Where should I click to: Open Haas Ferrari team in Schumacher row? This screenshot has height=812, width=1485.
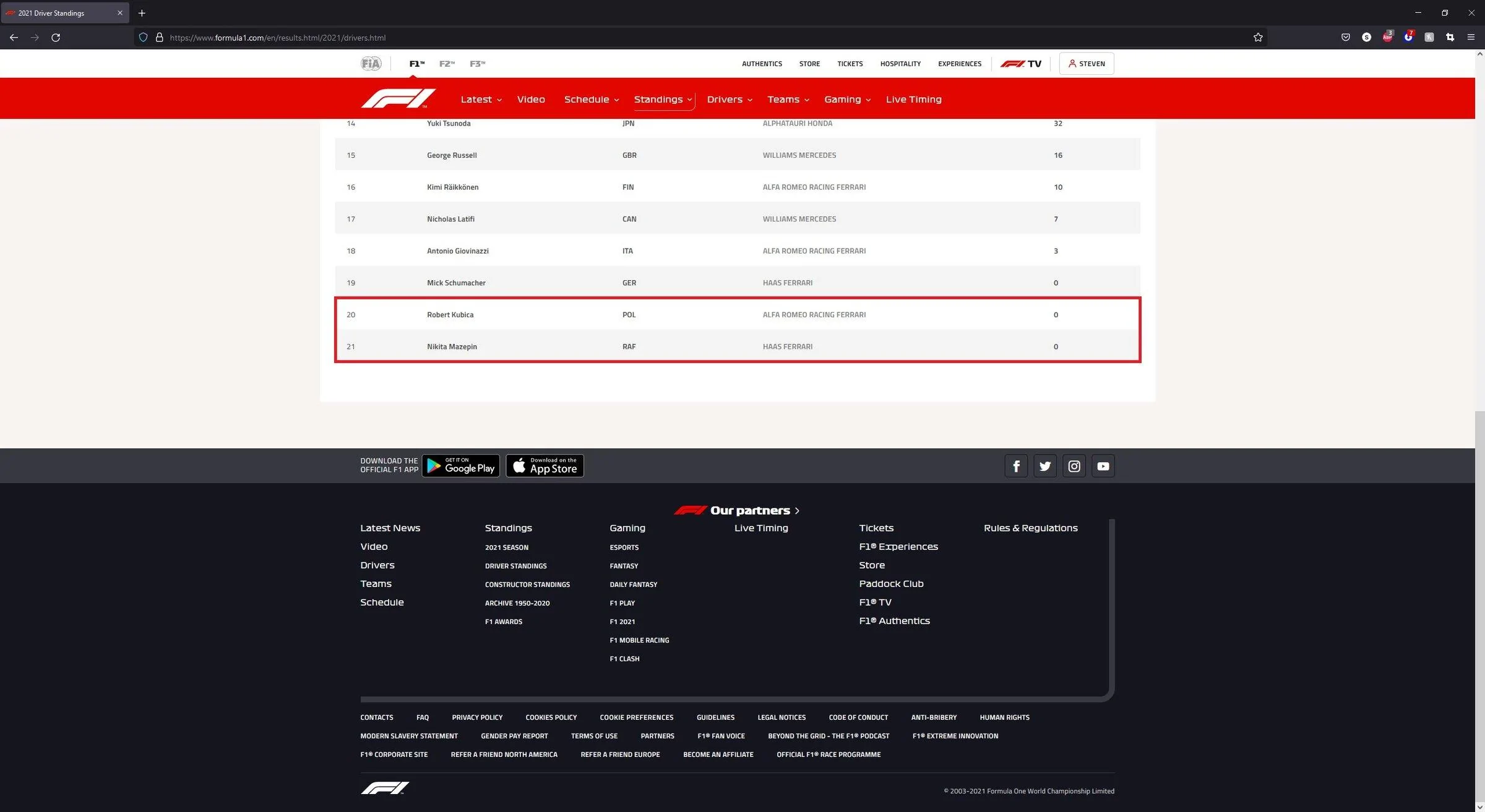(x=787, y=283)
